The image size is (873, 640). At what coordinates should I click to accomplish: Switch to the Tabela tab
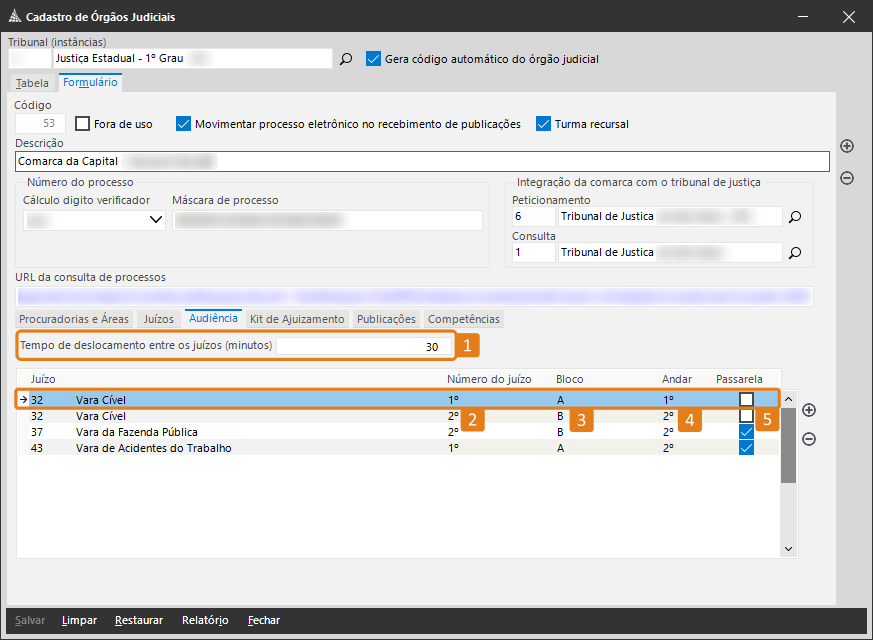32,83
